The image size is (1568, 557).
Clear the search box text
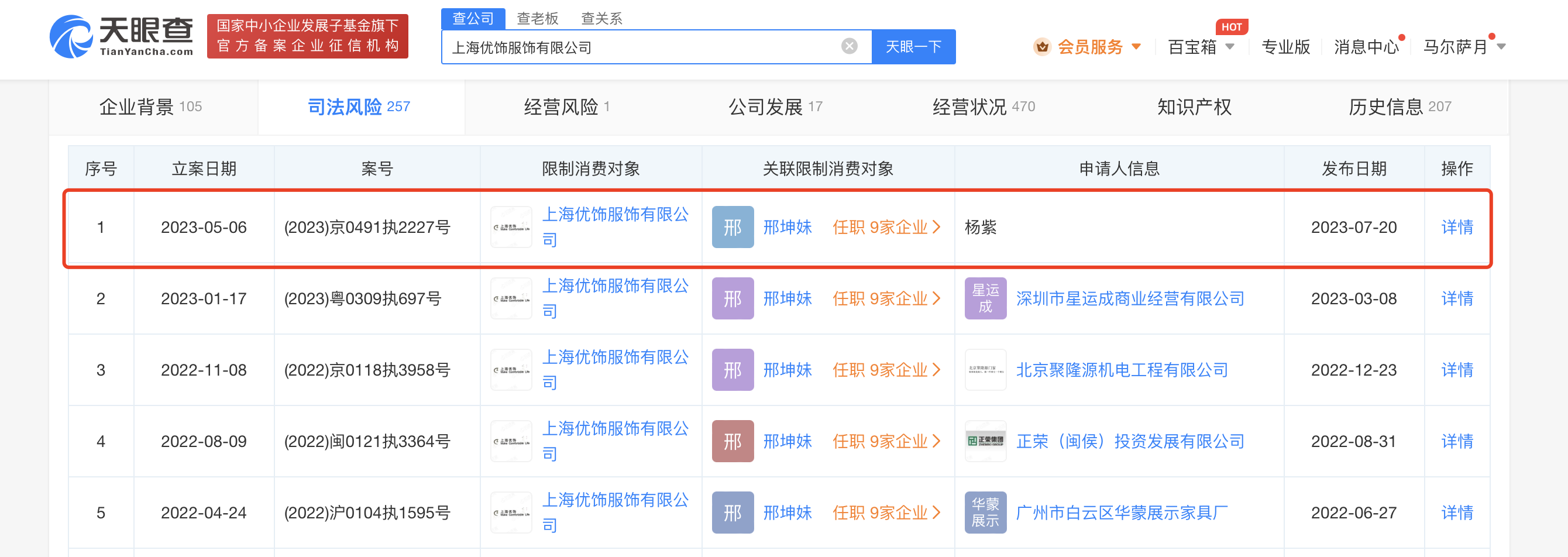(x=848, y=46)
